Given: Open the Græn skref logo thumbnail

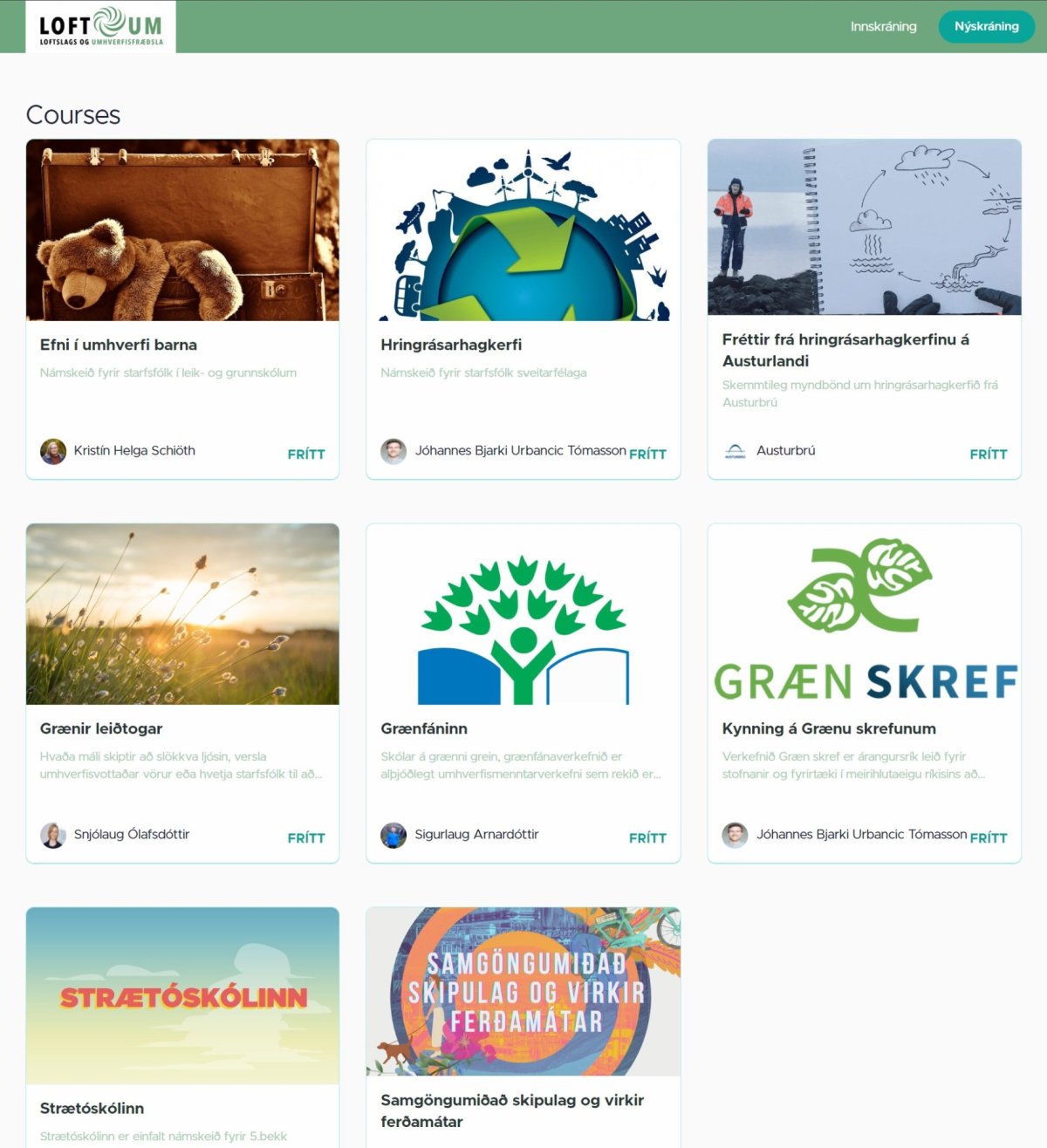Looking at the screenshot, I should coord(864,614).
